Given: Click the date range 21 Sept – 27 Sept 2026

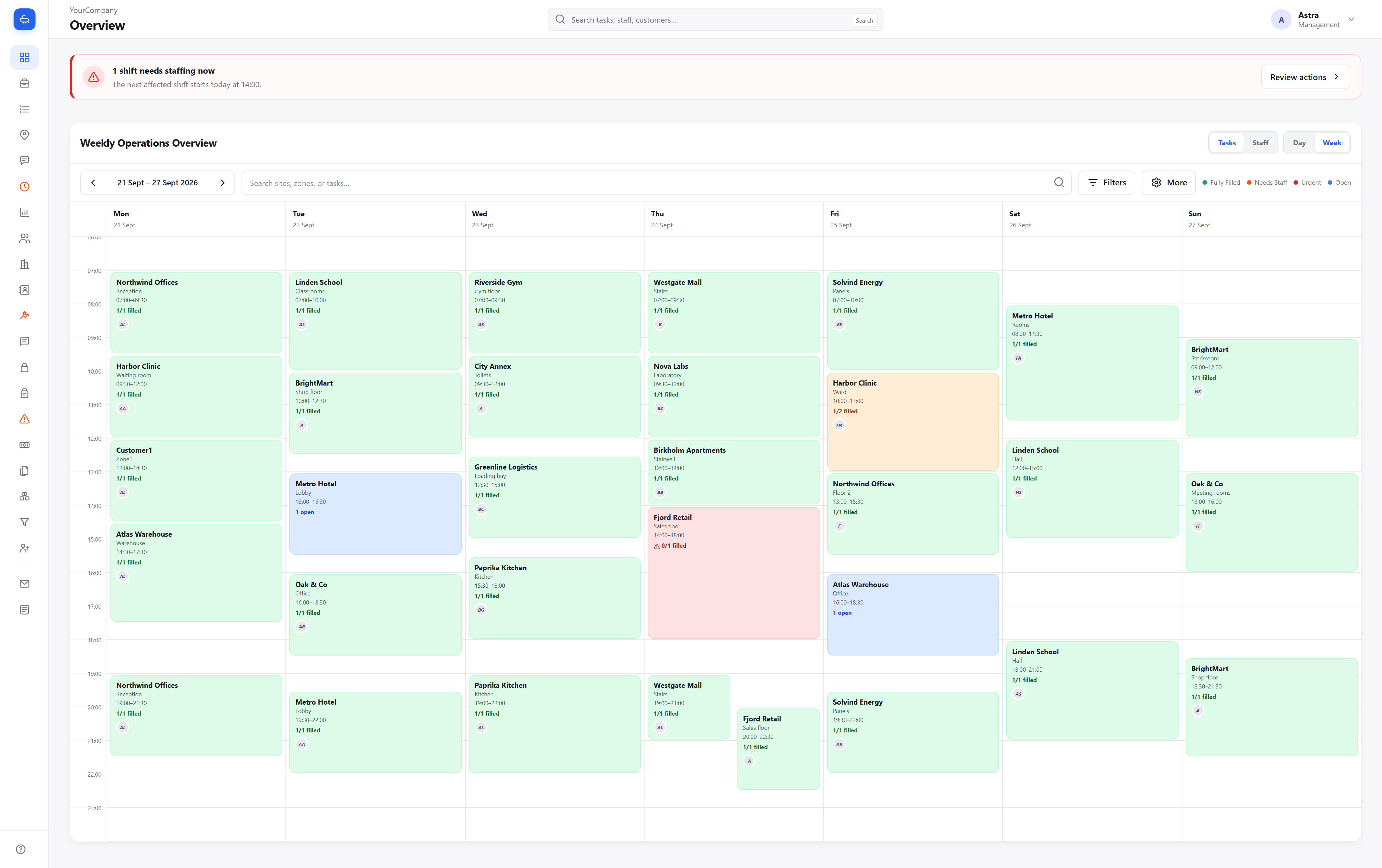Looking at the screenshot, I should tap(157, 182).
